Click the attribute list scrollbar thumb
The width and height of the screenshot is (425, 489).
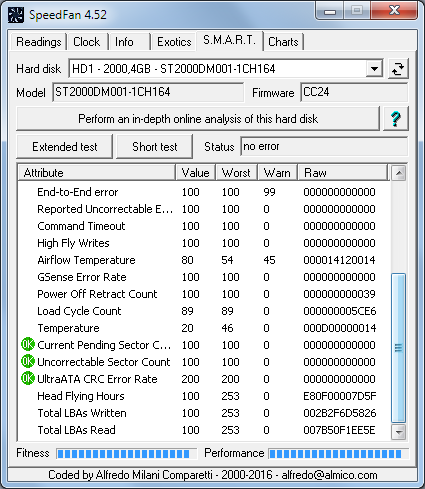(x=398, y=348)
